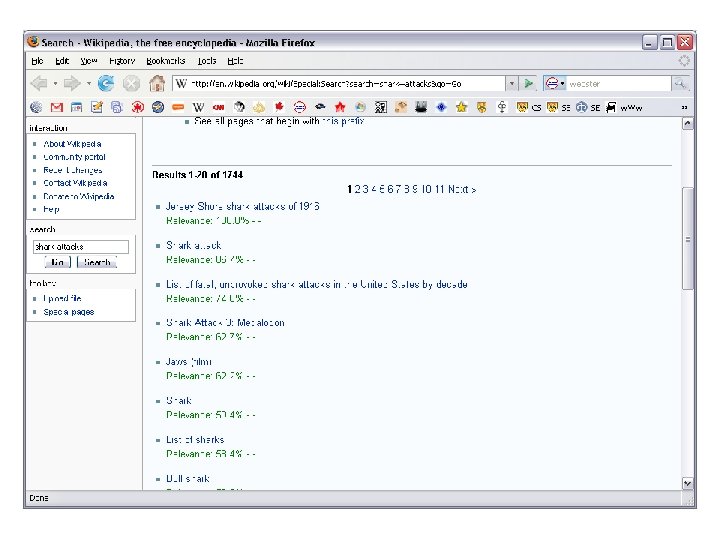Open the List of sharks result
720x540 pixels.
[x=195, y=440]
